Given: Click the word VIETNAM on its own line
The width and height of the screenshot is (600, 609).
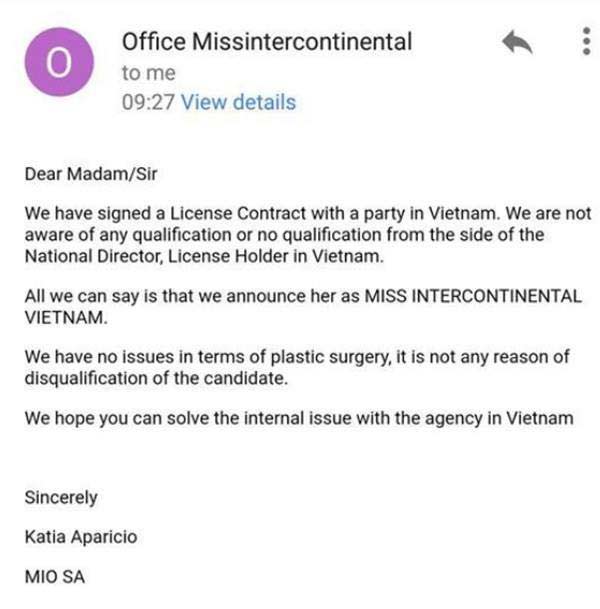Looking at the screenshot, I should point(66,318).
